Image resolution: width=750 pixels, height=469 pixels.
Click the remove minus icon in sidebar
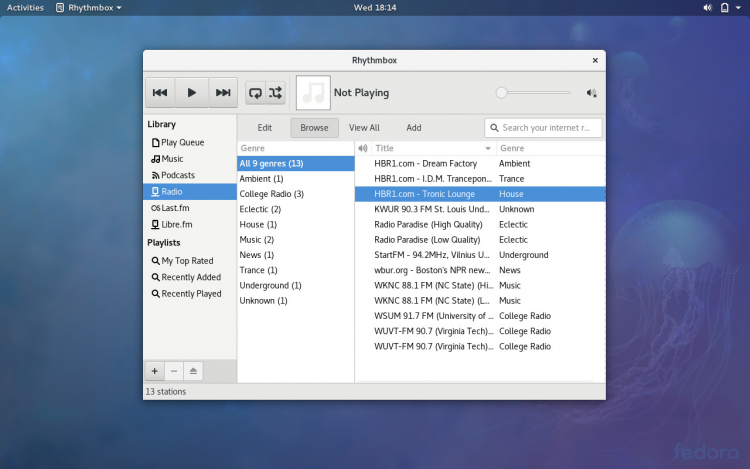(173, 370)
